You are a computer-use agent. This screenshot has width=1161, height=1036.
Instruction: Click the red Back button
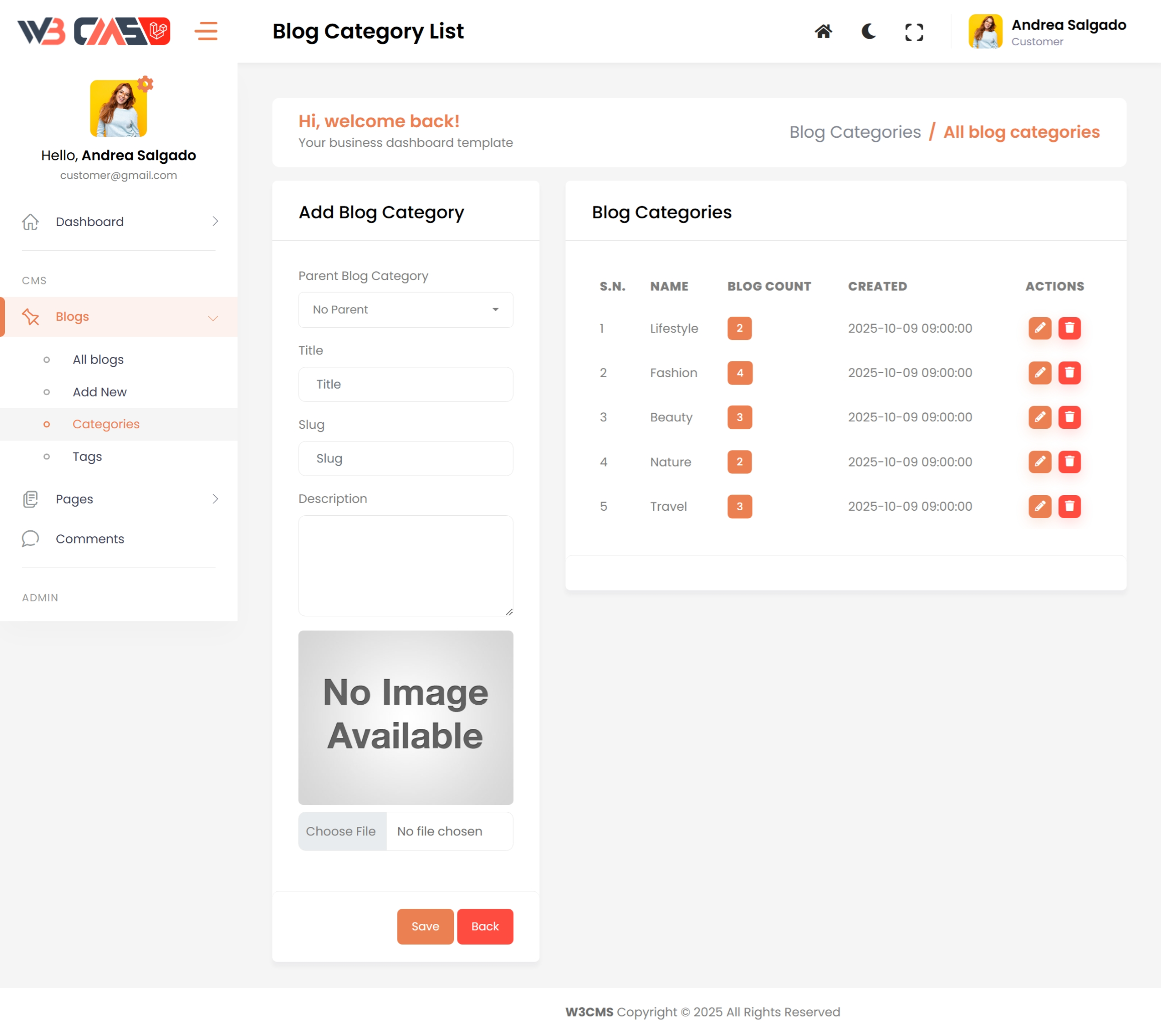pyautogui.click(x=485, y=926)
